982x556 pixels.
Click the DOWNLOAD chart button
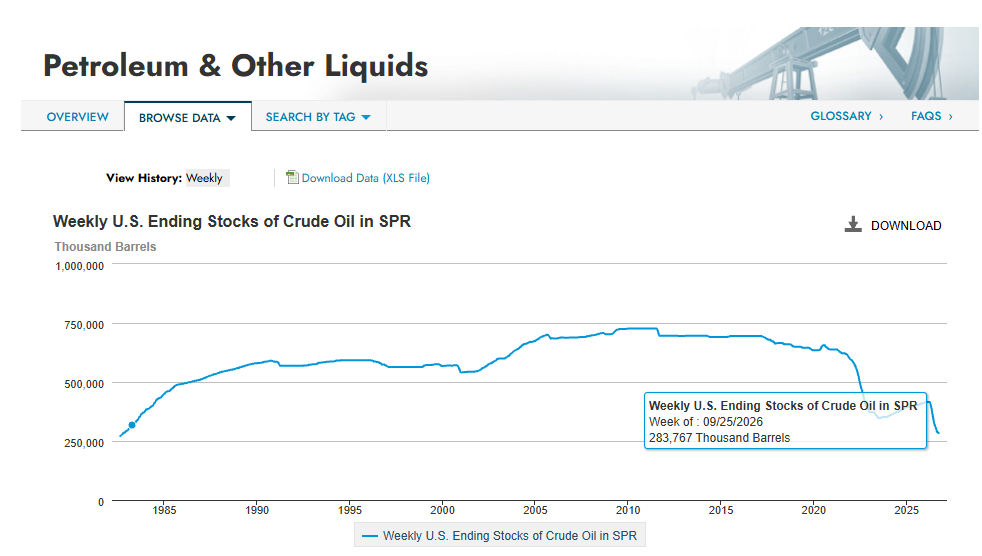(893, 225)
